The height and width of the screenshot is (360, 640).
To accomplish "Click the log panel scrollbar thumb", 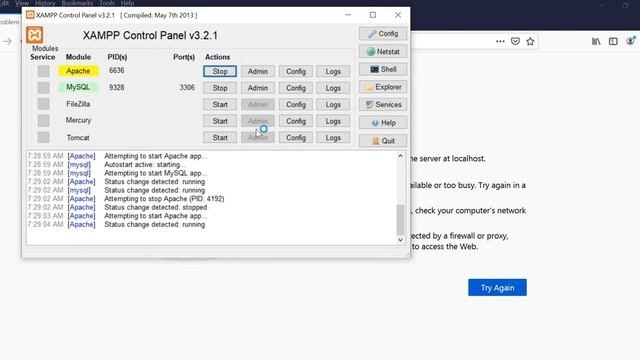I will 400,219.
